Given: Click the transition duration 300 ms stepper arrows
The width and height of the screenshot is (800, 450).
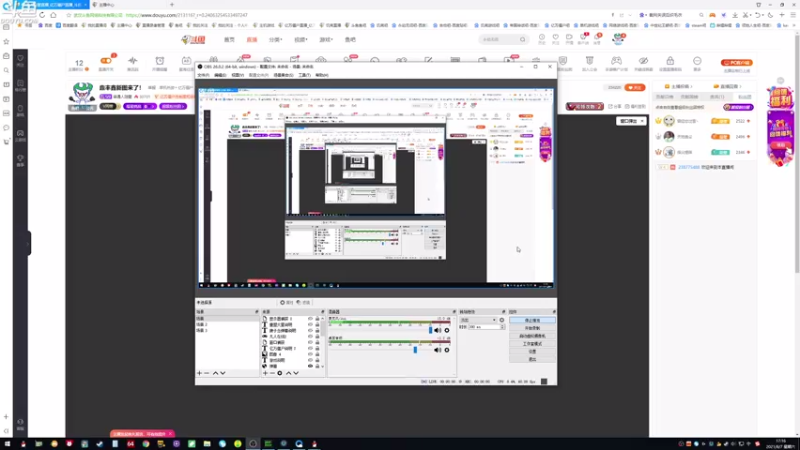Looking at the screenshot, I should 503,327.
